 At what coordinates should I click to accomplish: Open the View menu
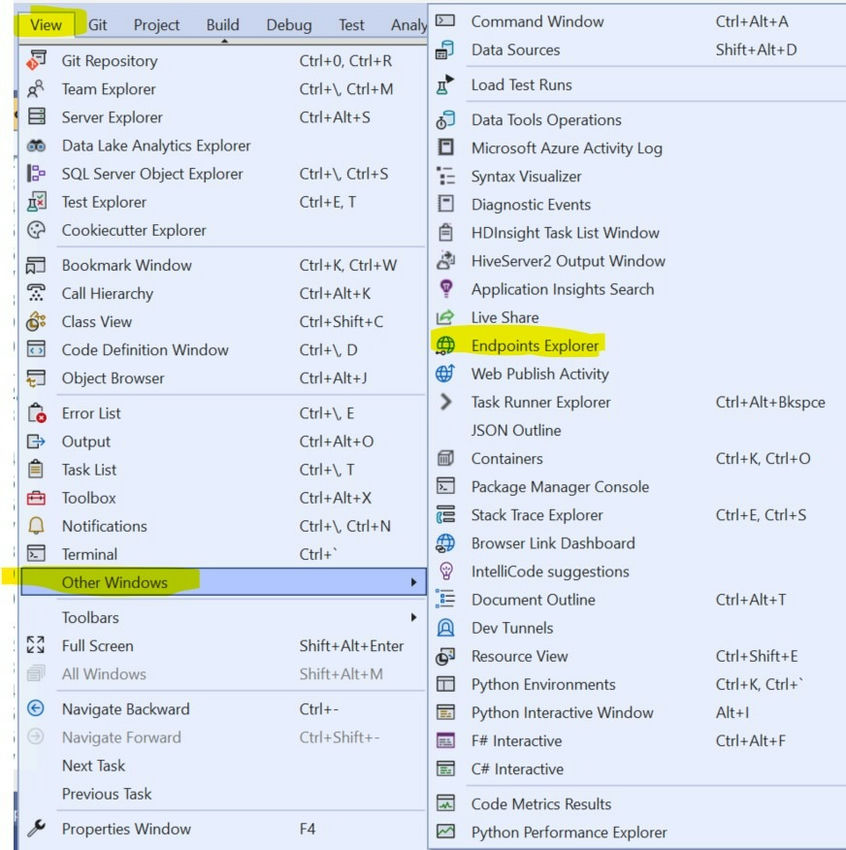pos(46,24)
